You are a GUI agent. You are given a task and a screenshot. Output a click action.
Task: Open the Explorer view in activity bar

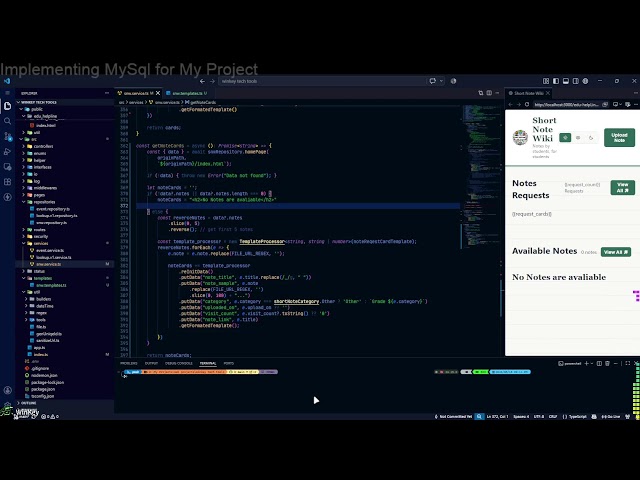7,106
